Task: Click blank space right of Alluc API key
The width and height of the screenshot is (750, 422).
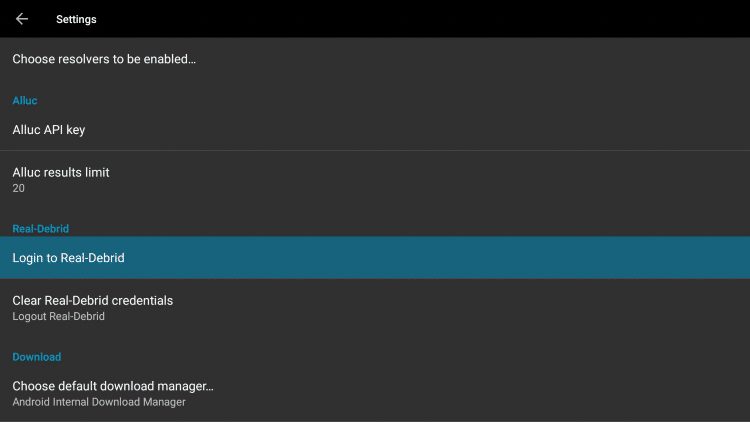Action: coord(416,130)
